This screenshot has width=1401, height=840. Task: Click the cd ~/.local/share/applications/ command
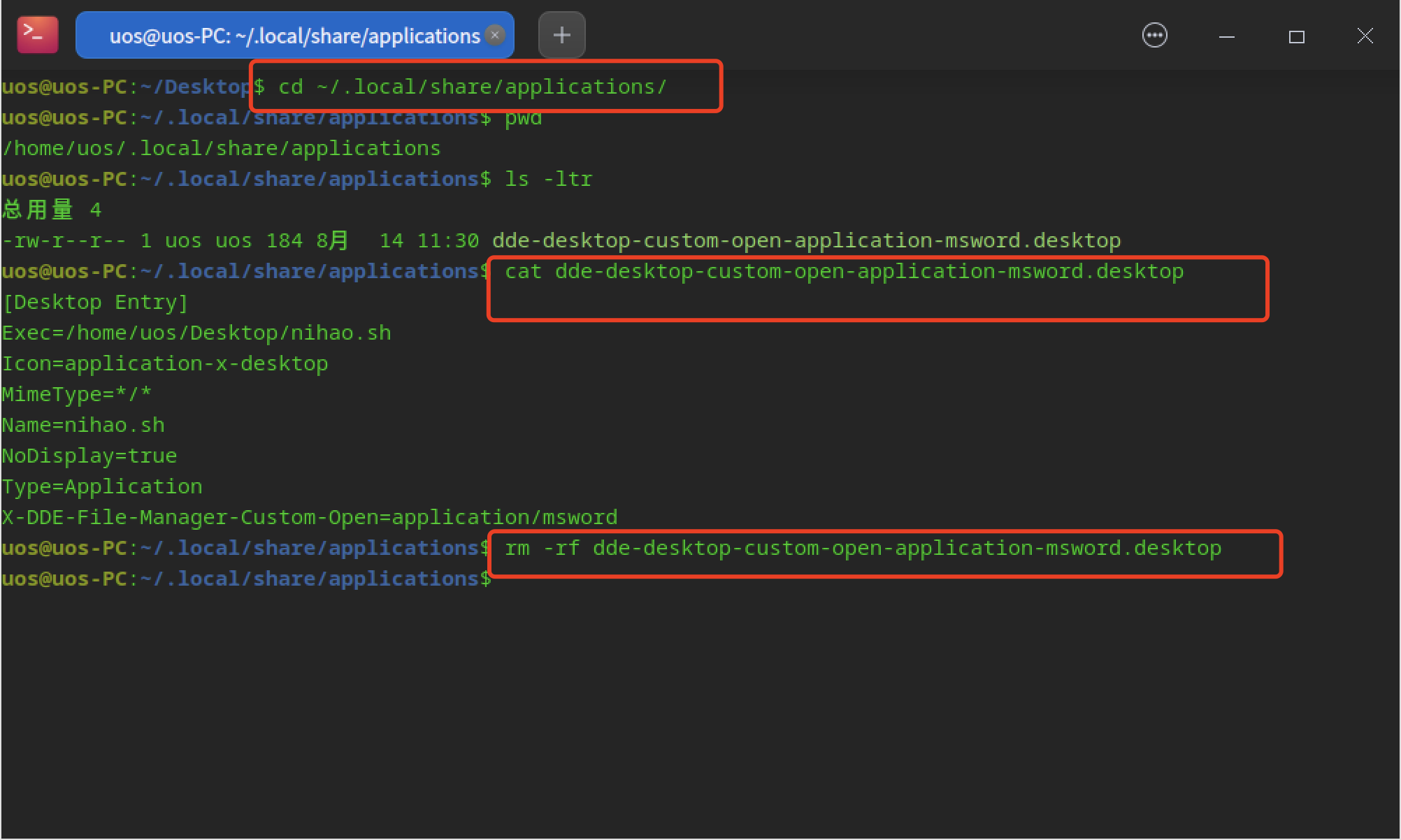point(472,87)
